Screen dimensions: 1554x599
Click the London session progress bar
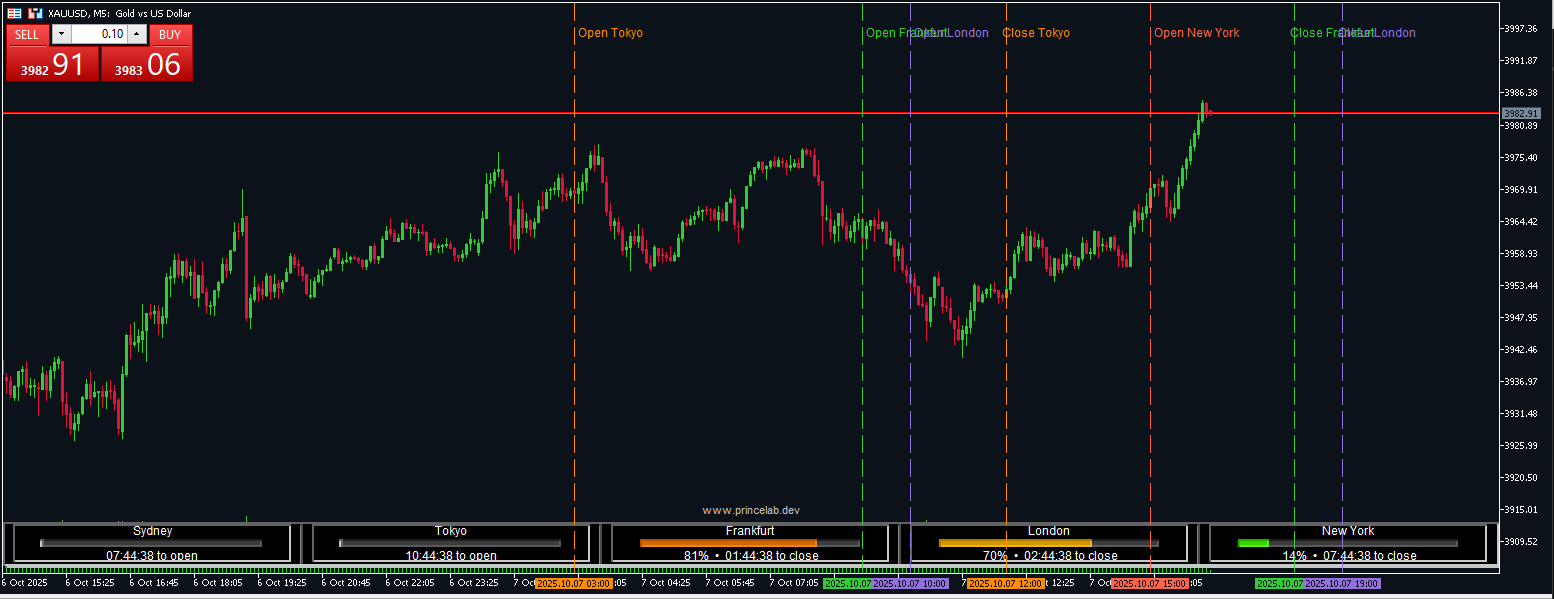[x=1048, y=543]
